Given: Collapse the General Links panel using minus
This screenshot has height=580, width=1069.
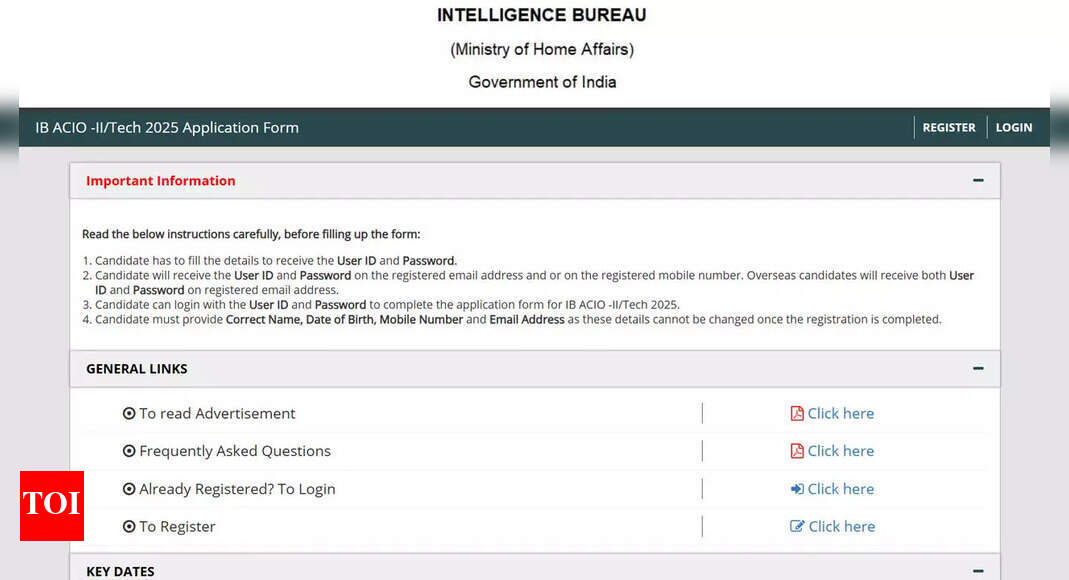Looking at the screenshot, I should [978, 369].
